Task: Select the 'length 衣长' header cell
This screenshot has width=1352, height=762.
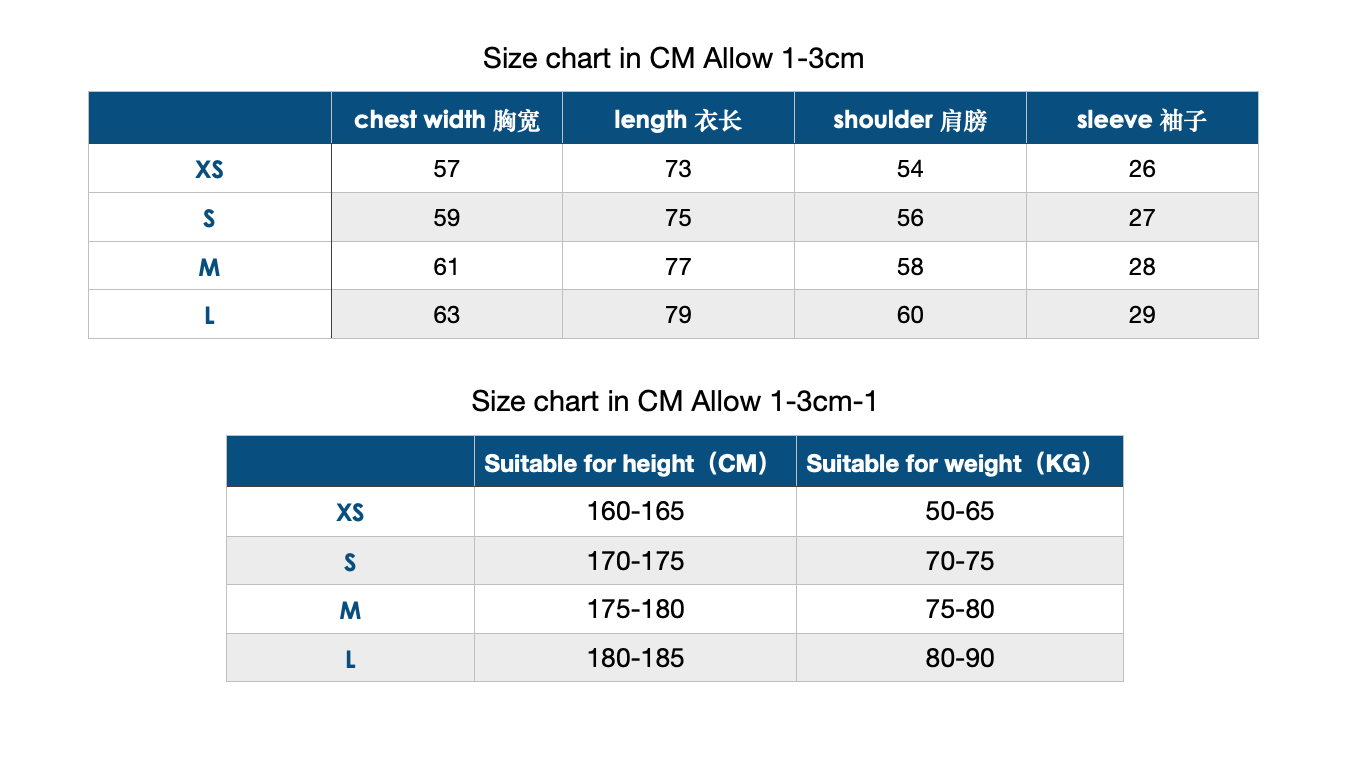Action: (x=679, y=119)
